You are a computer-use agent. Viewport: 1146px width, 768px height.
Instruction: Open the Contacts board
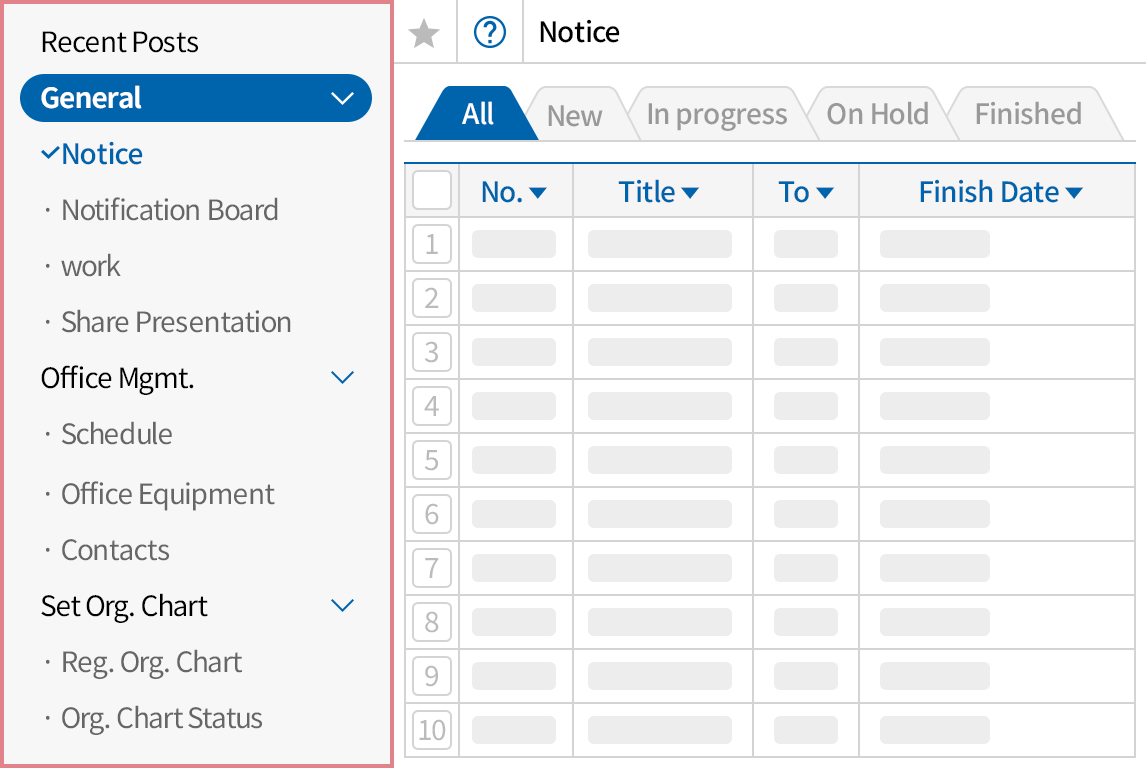[115, 550]
